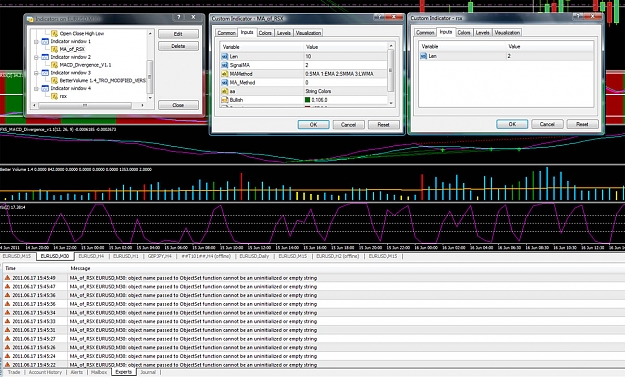Select the MACD_Divergence_V1.1 indicator icon
The height and width of the screenshot is (377, 625).
tap(54, 65)
